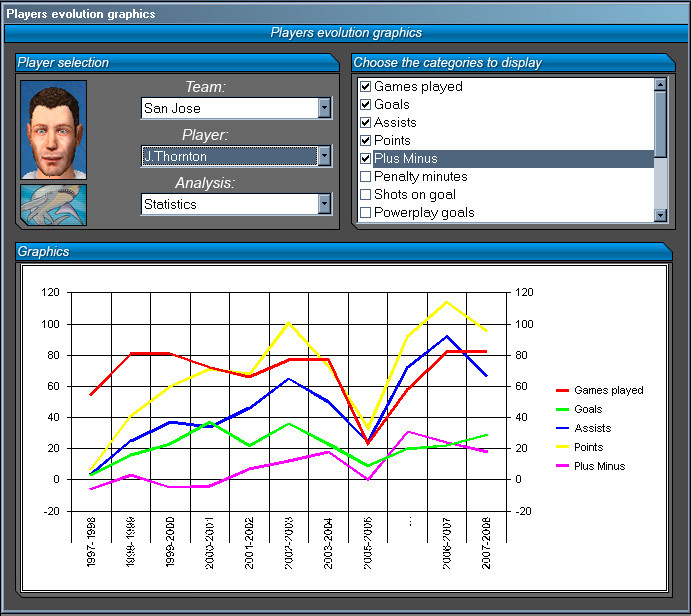Image resolution: width=691 pixels, height=616 pixels.
Task: Click the categories list scrollbar thumb
Action: (660, 124)
